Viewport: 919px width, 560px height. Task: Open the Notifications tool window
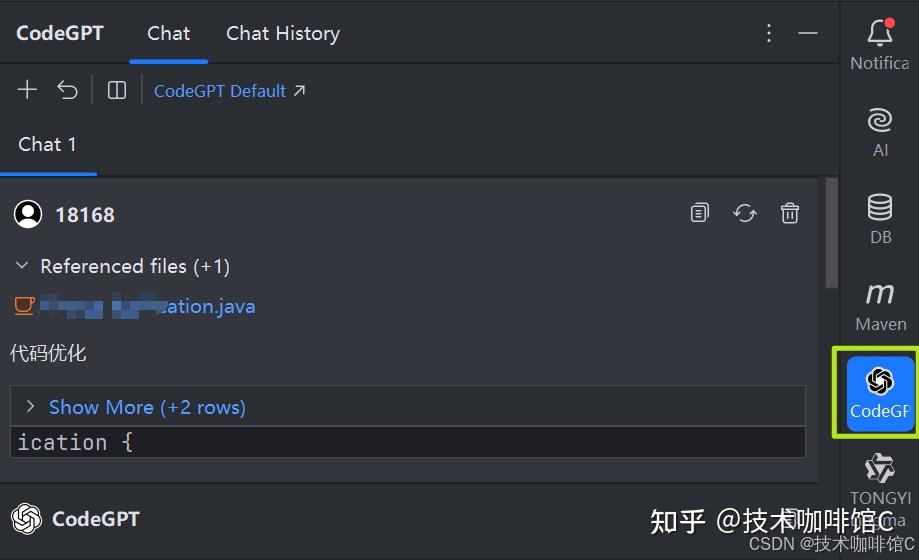click(x=879, y=44)
